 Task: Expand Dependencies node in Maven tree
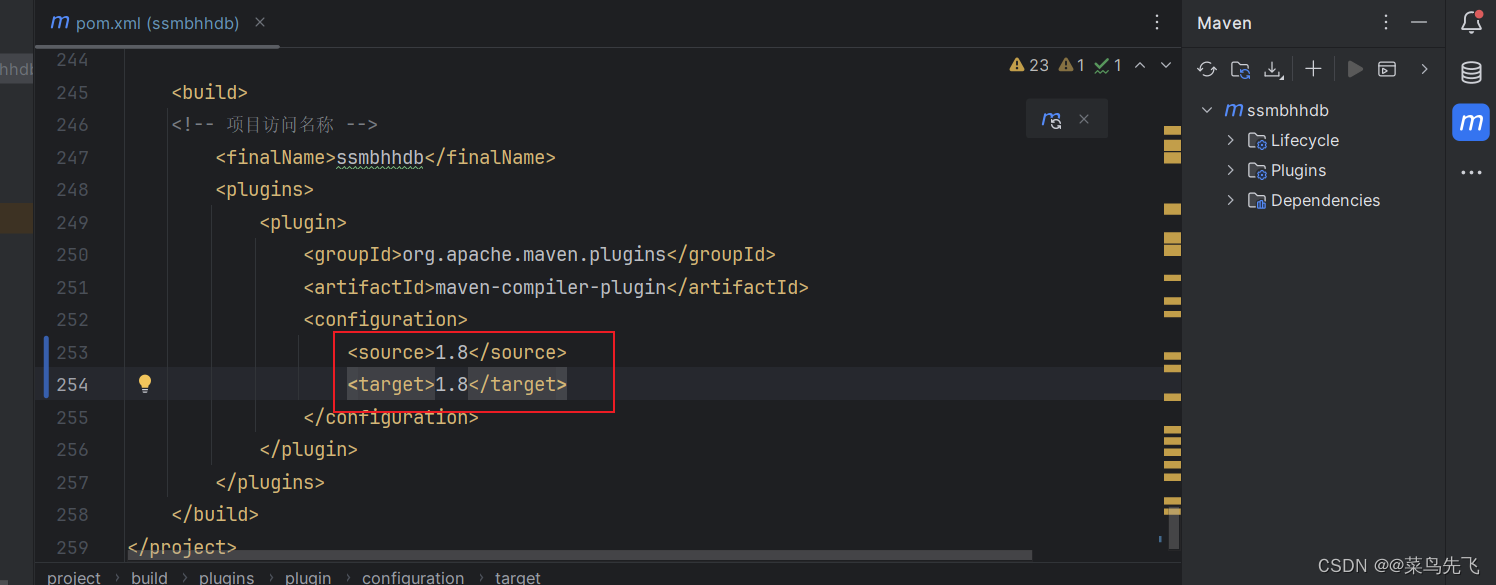click(x=1231, y=200)
